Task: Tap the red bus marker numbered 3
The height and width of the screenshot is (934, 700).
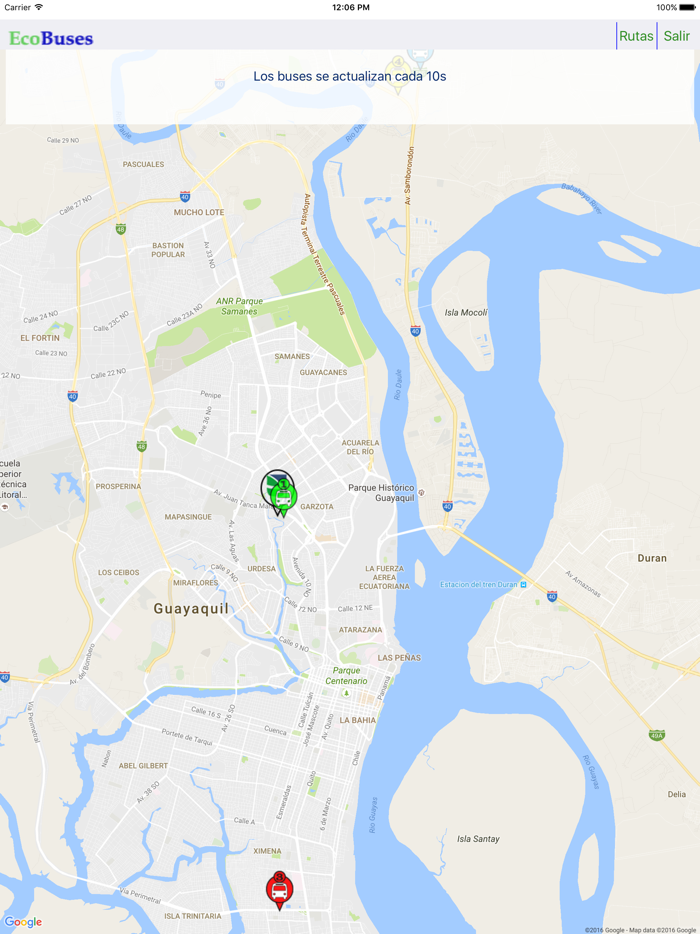Action: pyautogui.click(x=279, y=890)
